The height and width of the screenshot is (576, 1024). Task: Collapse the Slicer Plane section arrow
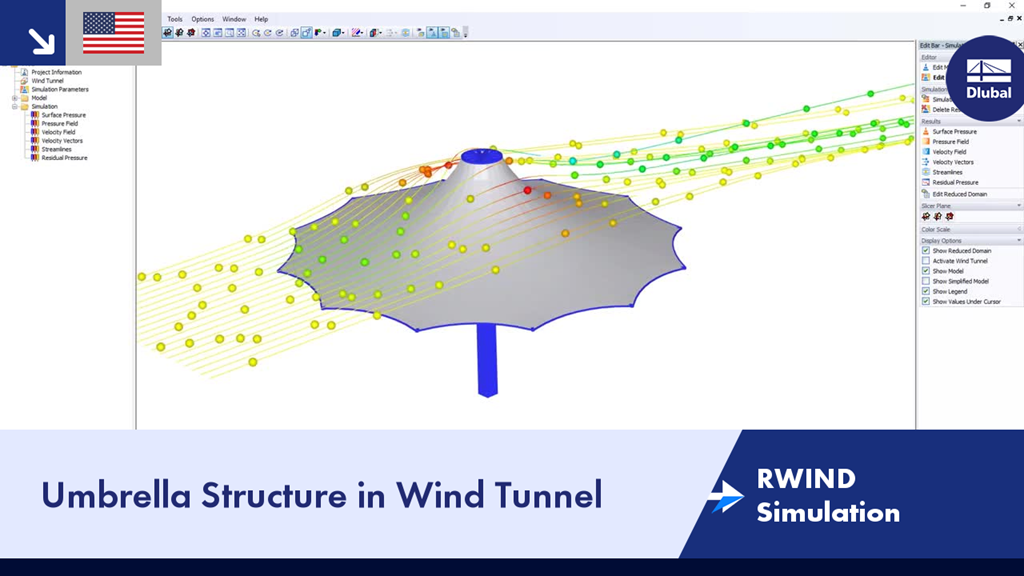pos(1019,206)
